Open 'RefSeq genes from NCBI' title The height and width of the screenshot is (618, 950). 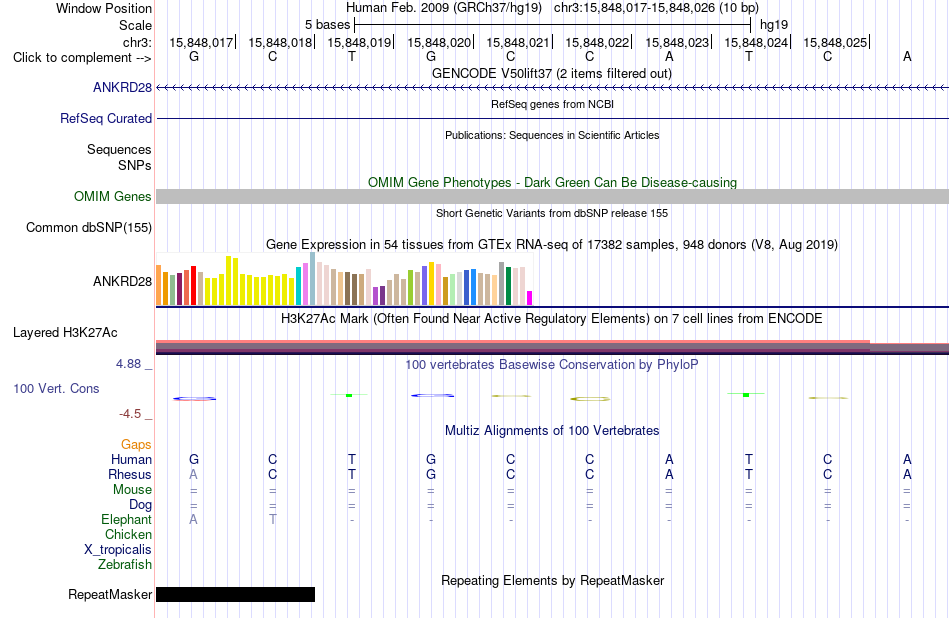pos(552,104)
